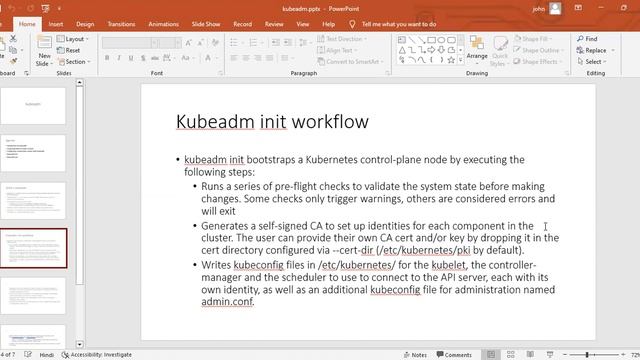640x360 pixels.
Task: Select the rectangle shape in gallery
Action: click(431, 40)
